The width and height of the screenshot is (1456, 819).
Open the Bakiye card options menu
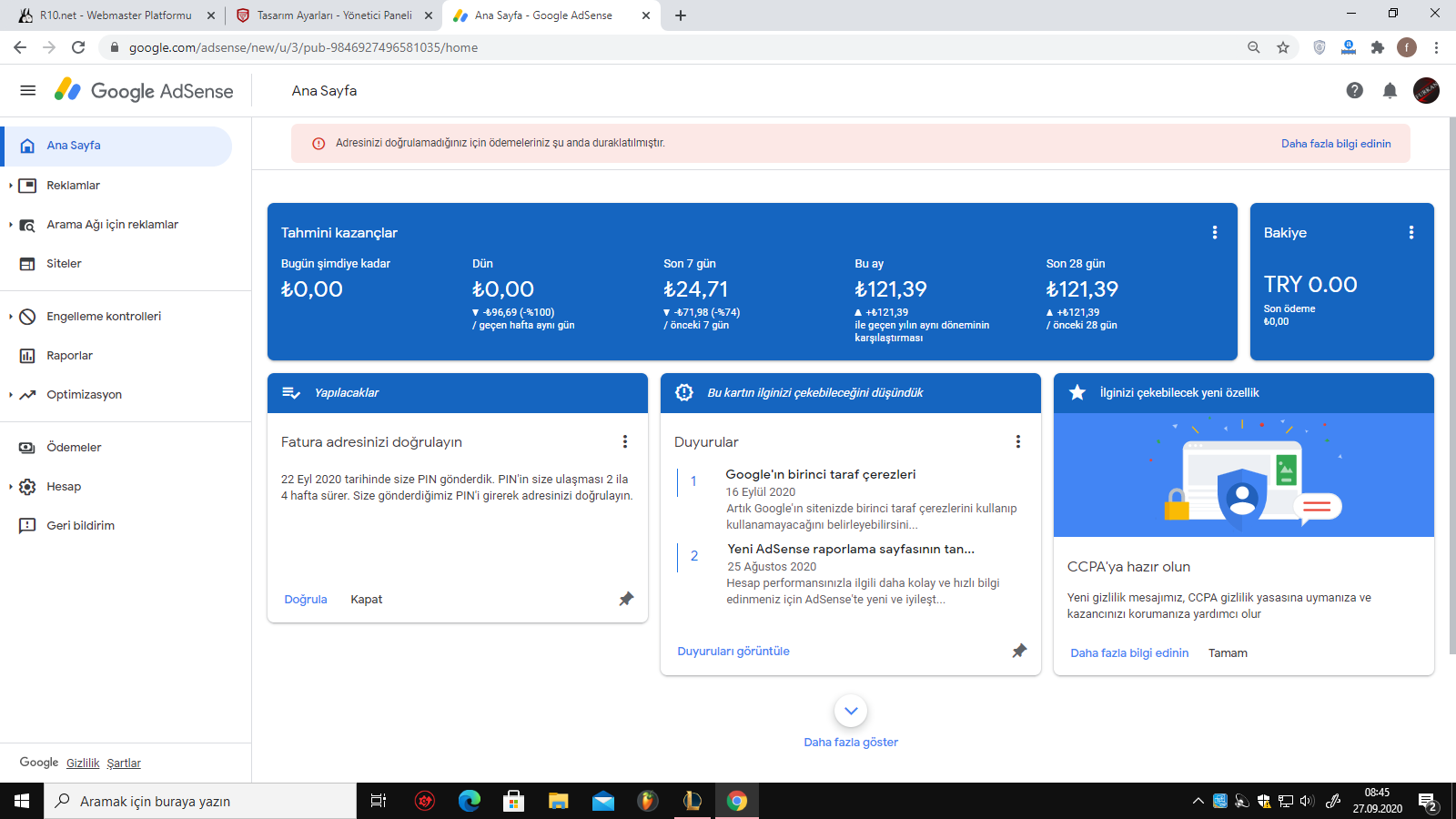(x=1411, y=233)
